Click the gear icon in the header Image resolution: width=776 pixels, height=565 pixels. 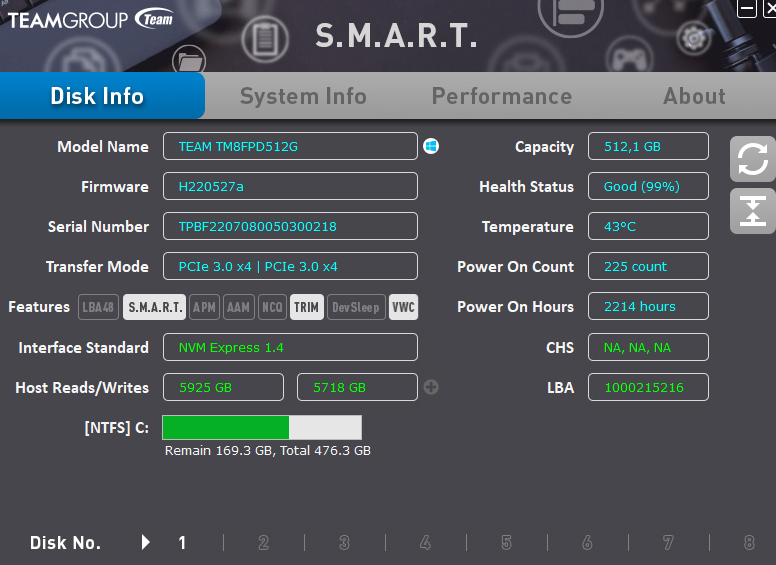(x=694, y=38)
